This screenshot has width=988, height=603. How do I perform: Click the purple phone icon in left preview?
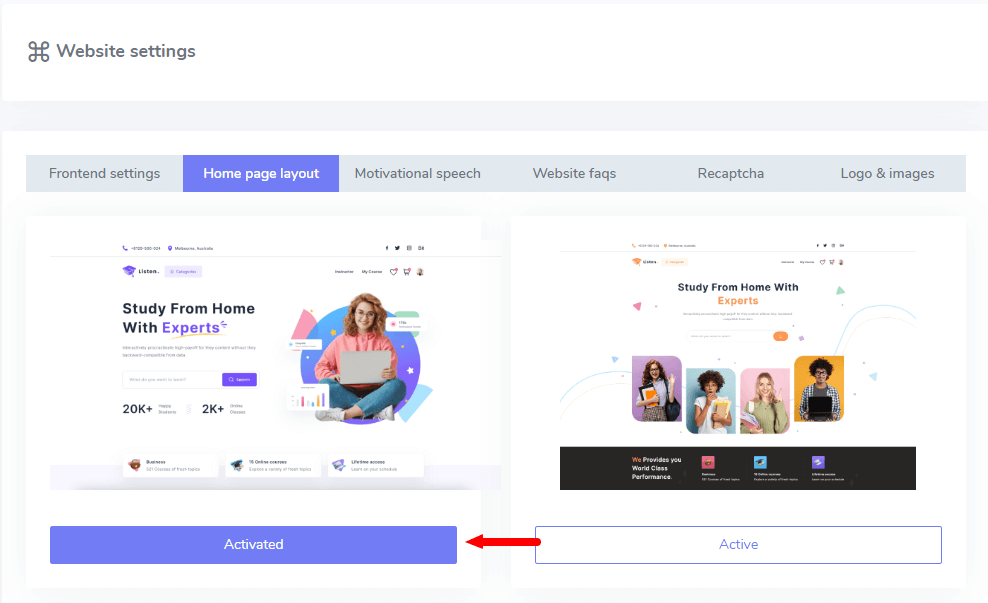click(x=125, y=248)
